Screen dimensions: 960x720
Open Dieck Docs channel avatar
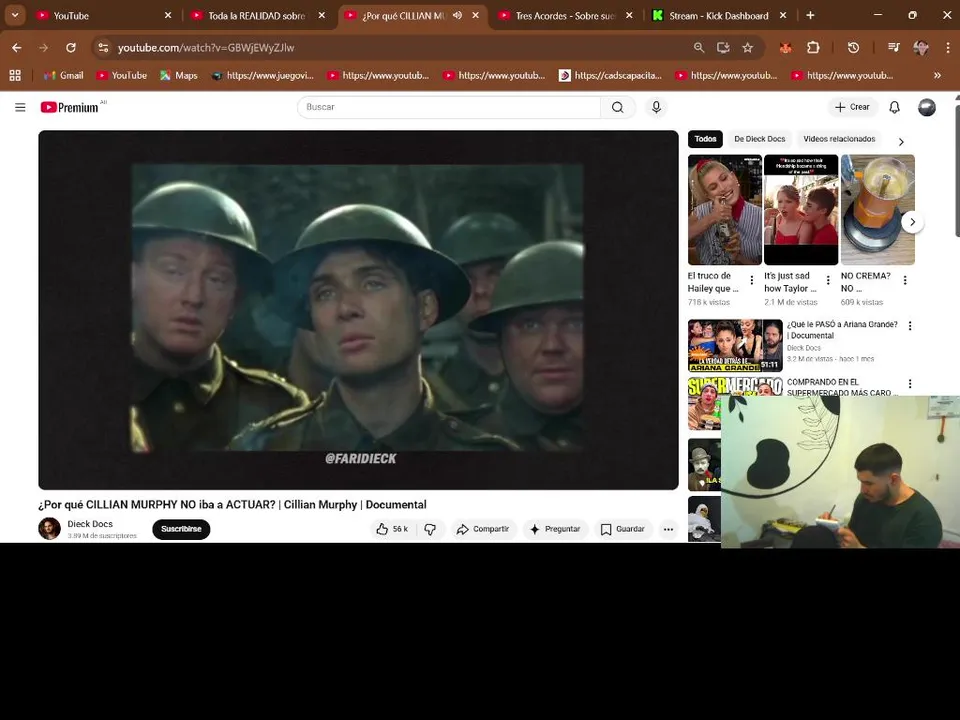pos(50,528)
